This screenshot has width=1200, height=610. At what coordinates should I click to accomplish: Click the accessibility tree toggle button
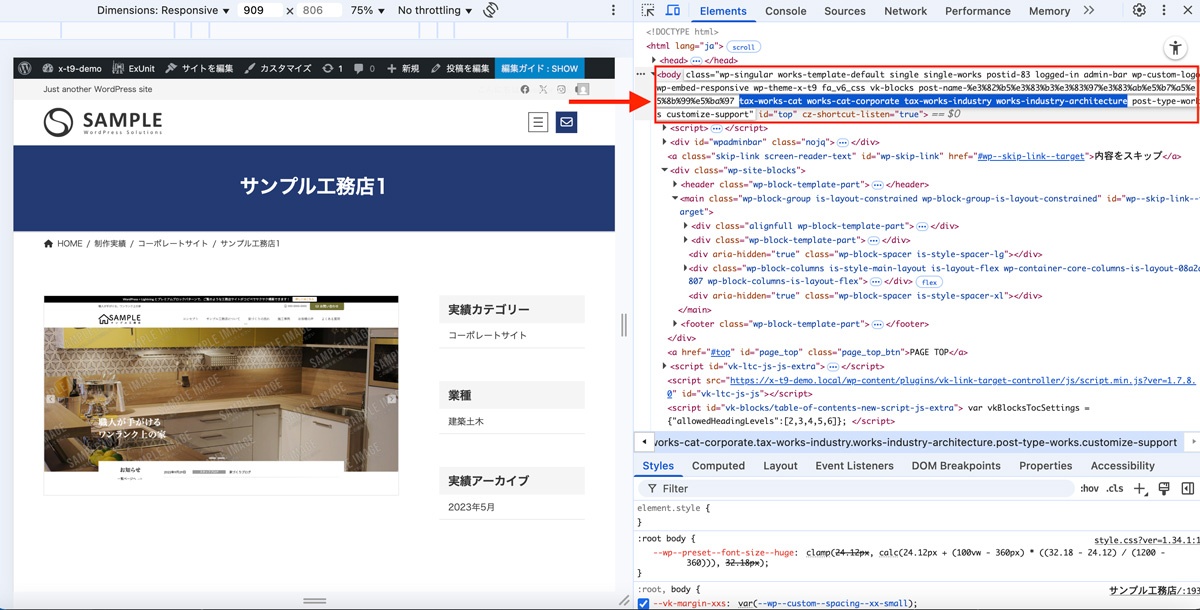click(1174, 48)
